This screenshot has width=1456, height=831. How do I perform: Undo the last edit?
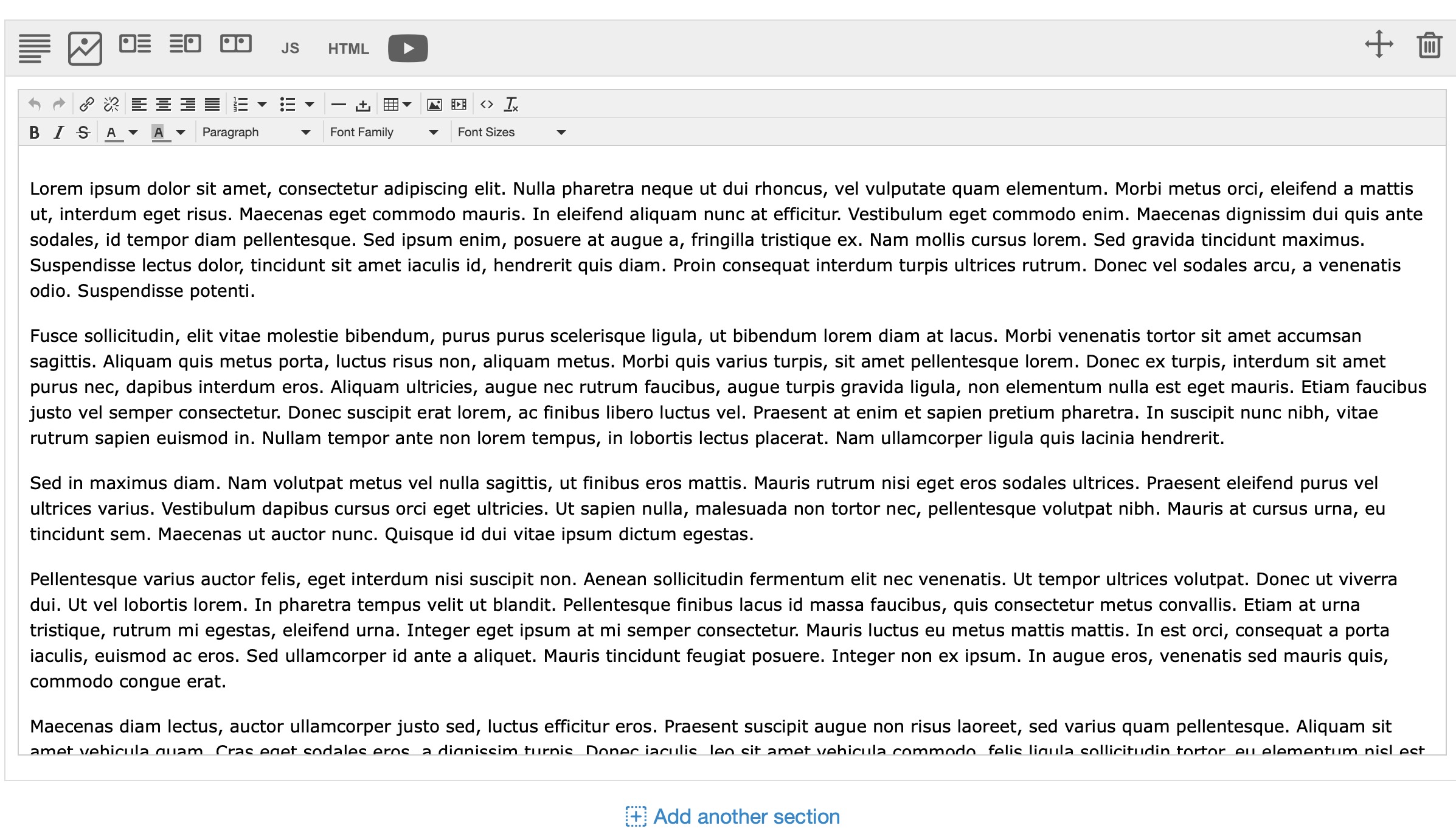(35, 105)
